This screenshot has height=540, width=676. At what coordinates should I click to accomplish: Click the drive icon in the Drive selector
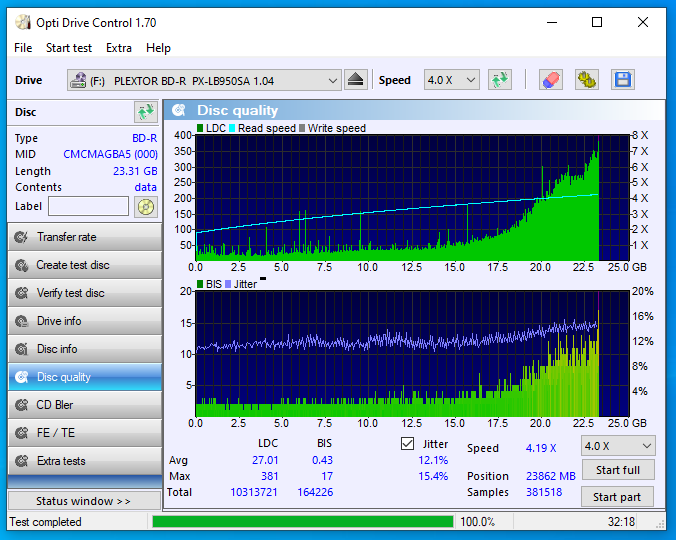78,81
